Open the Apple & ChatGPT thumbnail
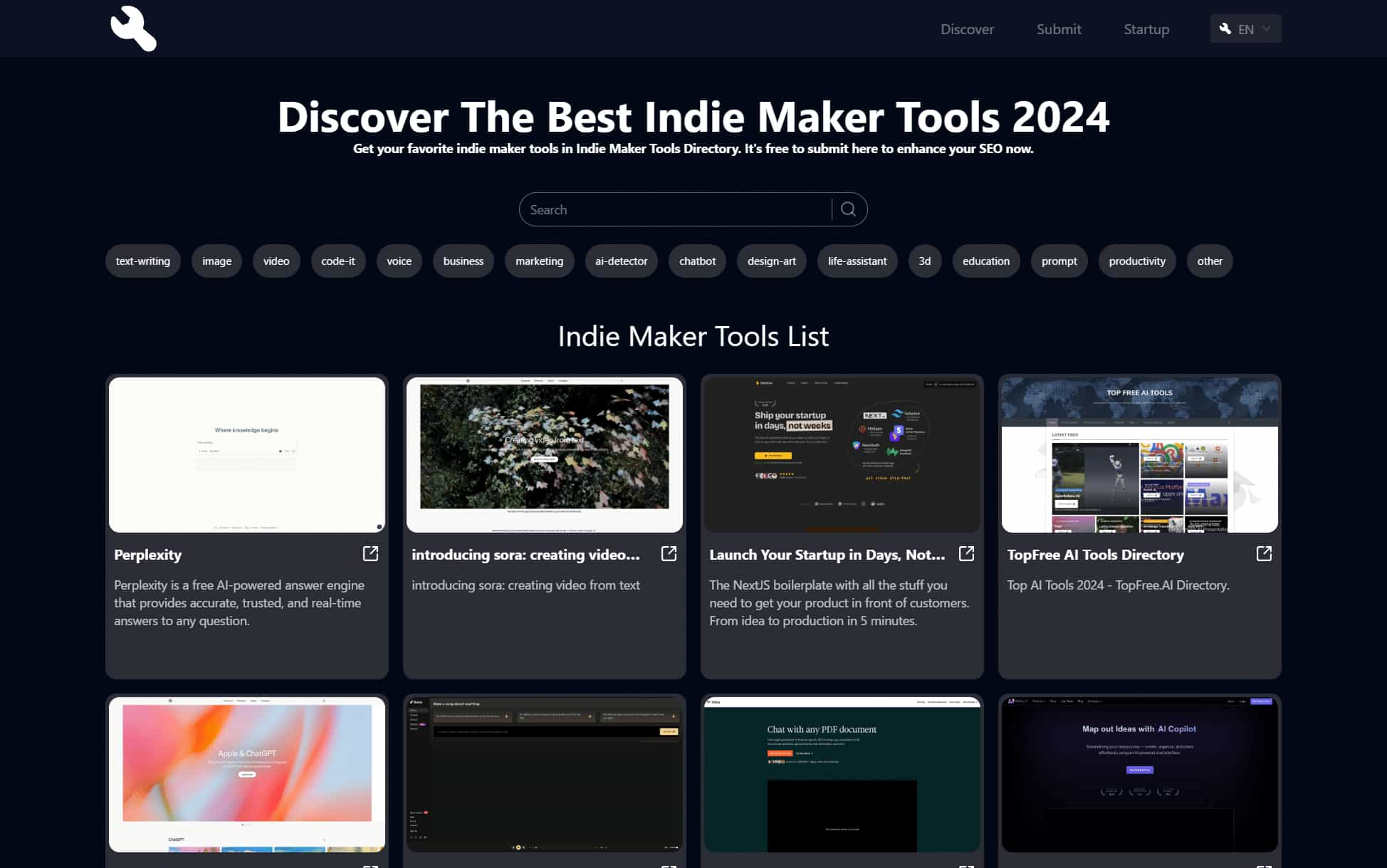Image resolution: width=1387 pixels, height=868 pixels. pos(247,774)
